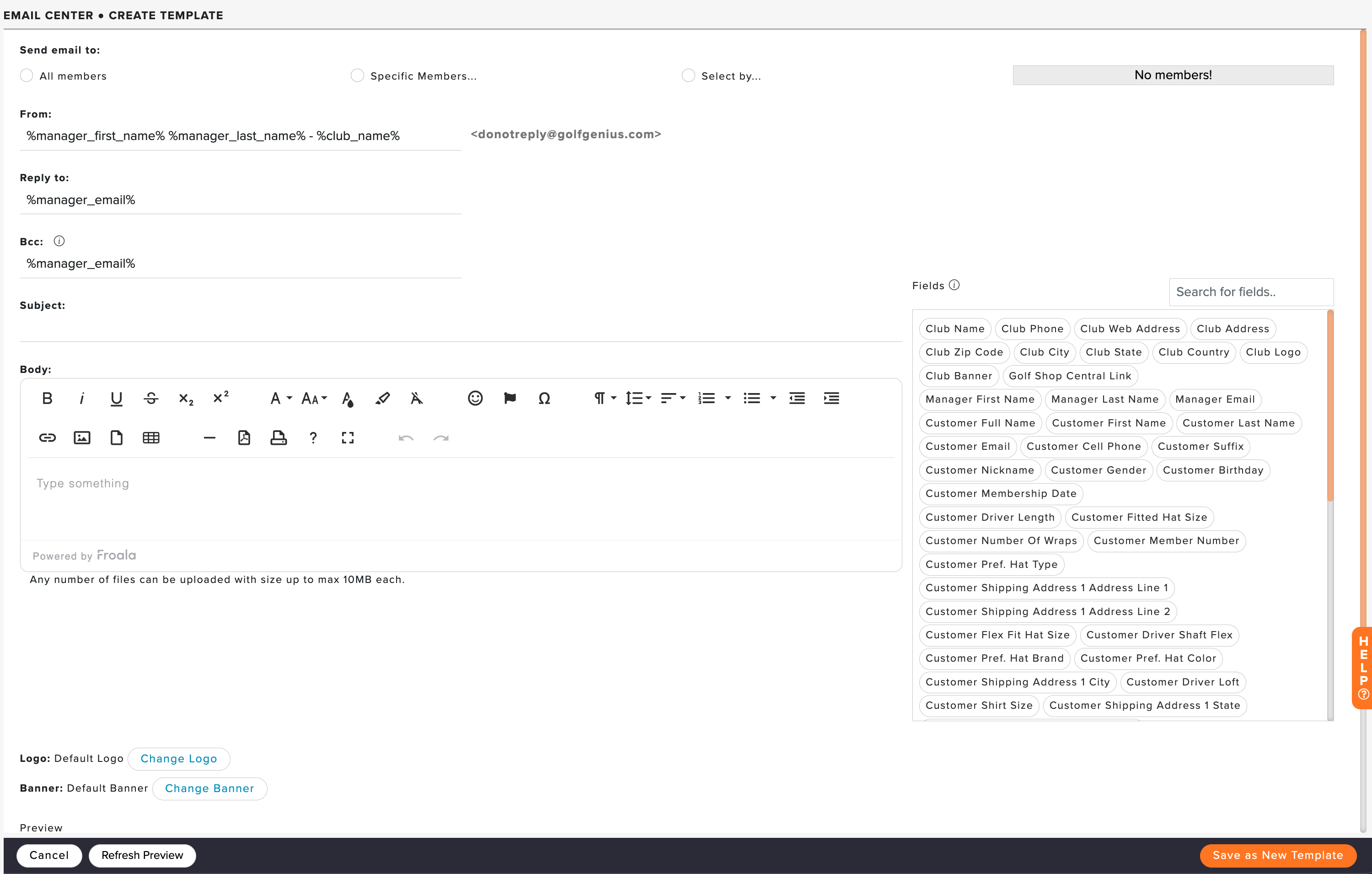Screen dimensions: 1372x874
Task: Insert the Manager Email field tag
Action: (x=1215, y=399)
